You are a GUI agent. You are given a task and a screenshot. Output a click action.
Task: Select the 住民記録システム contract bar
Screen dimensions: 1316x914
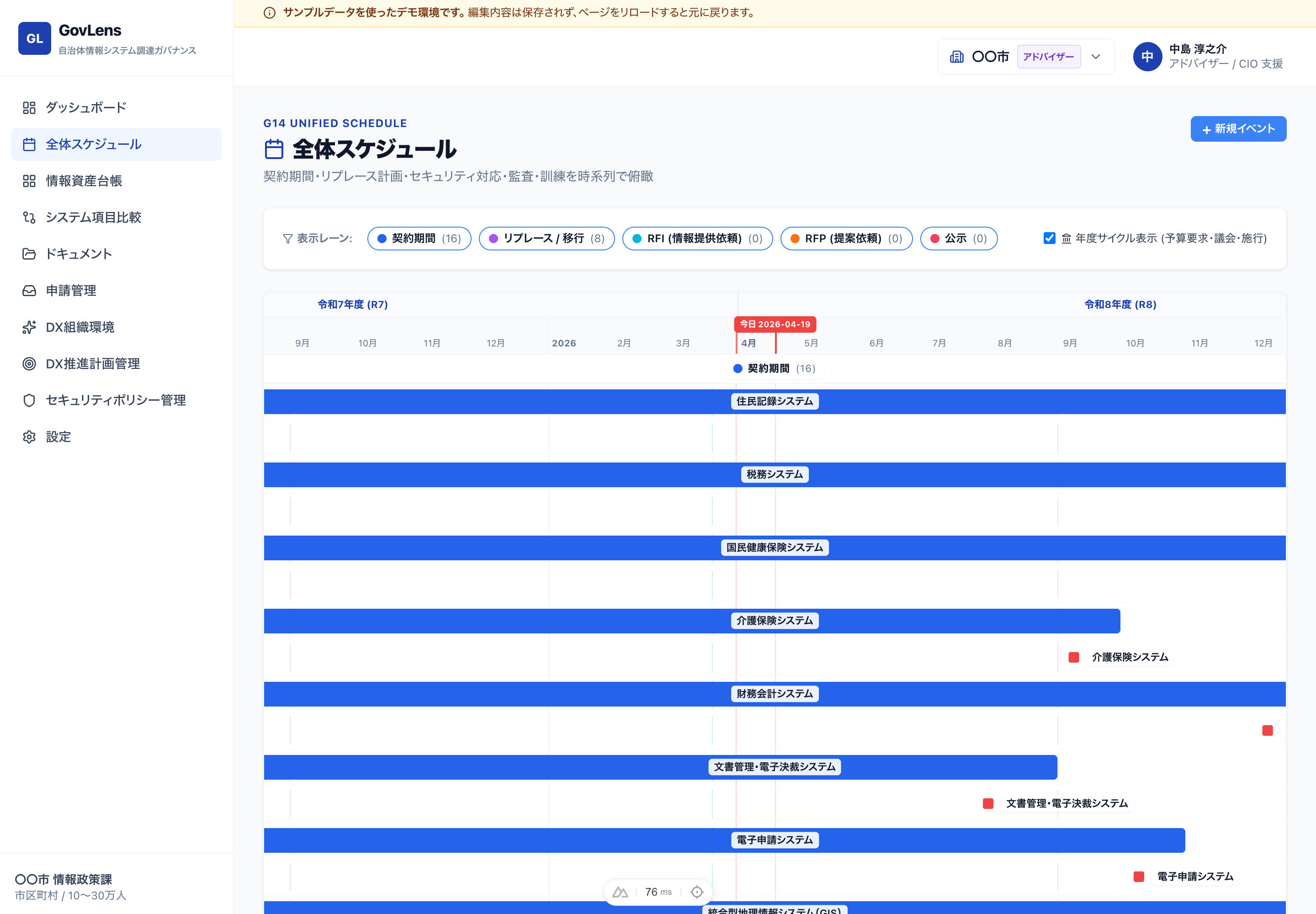click(774, 402)
